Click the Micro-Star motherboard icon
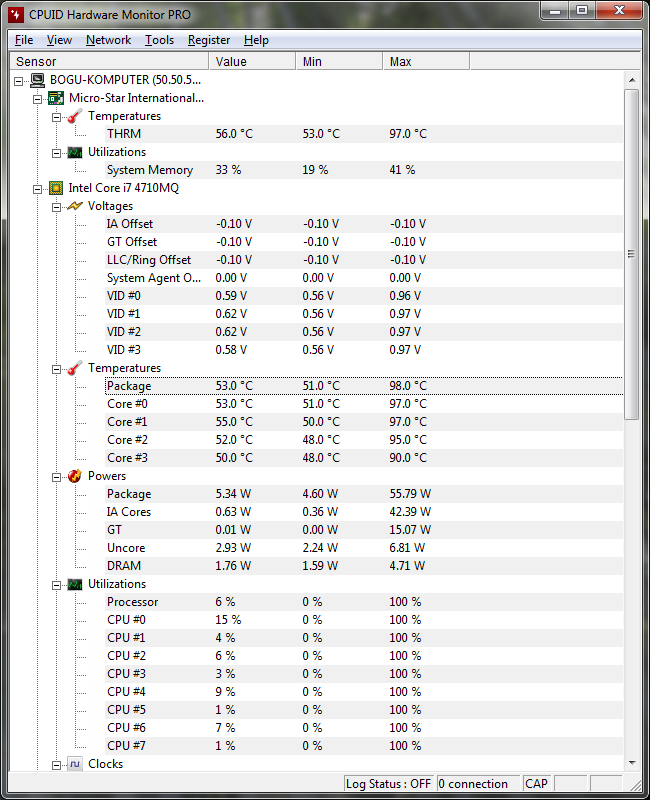650x800 pixels. (x=56, y=98)
